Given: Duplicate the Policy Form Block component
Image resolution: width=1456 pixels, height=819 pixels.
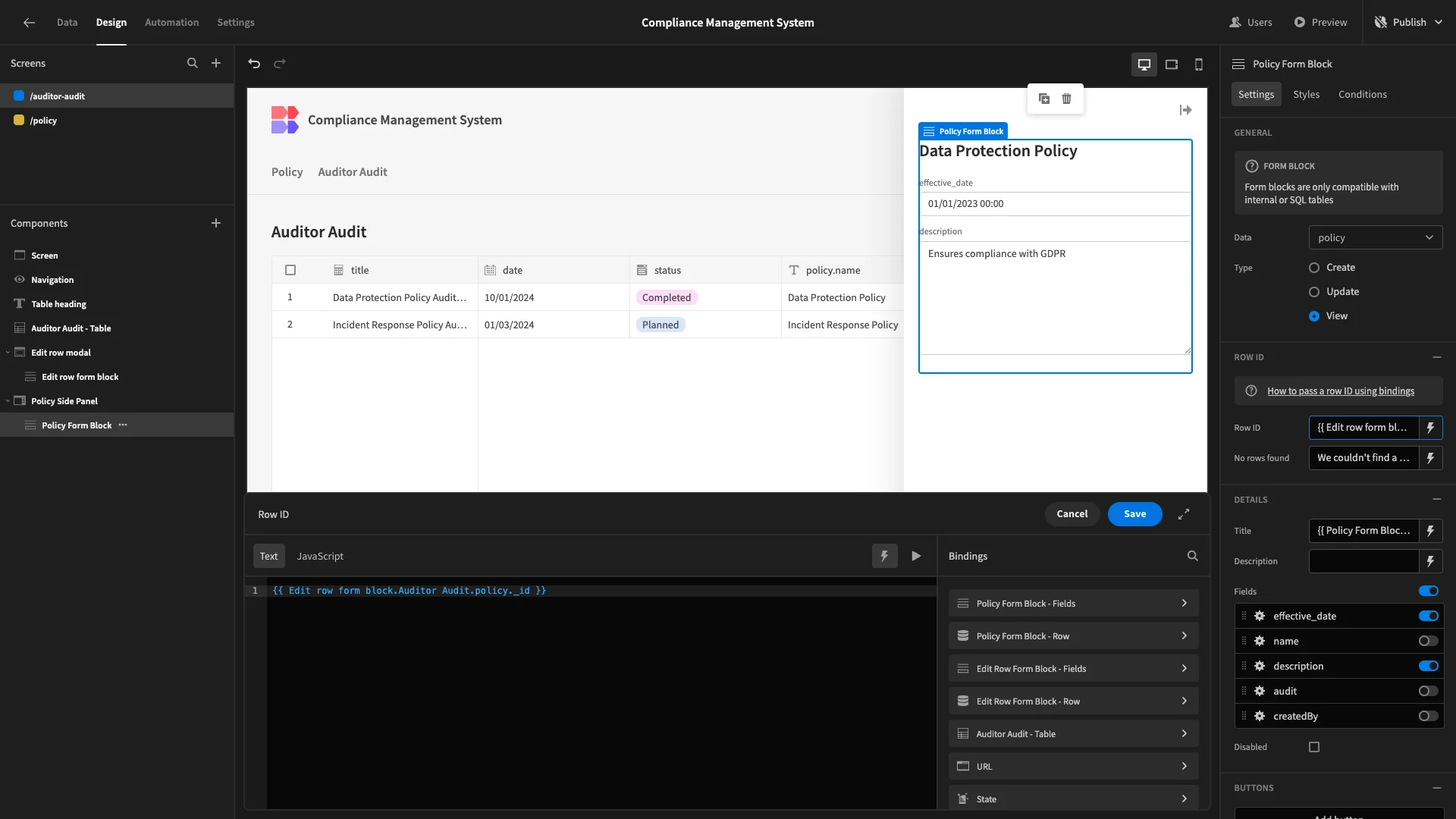Looking at the screenshot, I should [x=1044, y=99].
